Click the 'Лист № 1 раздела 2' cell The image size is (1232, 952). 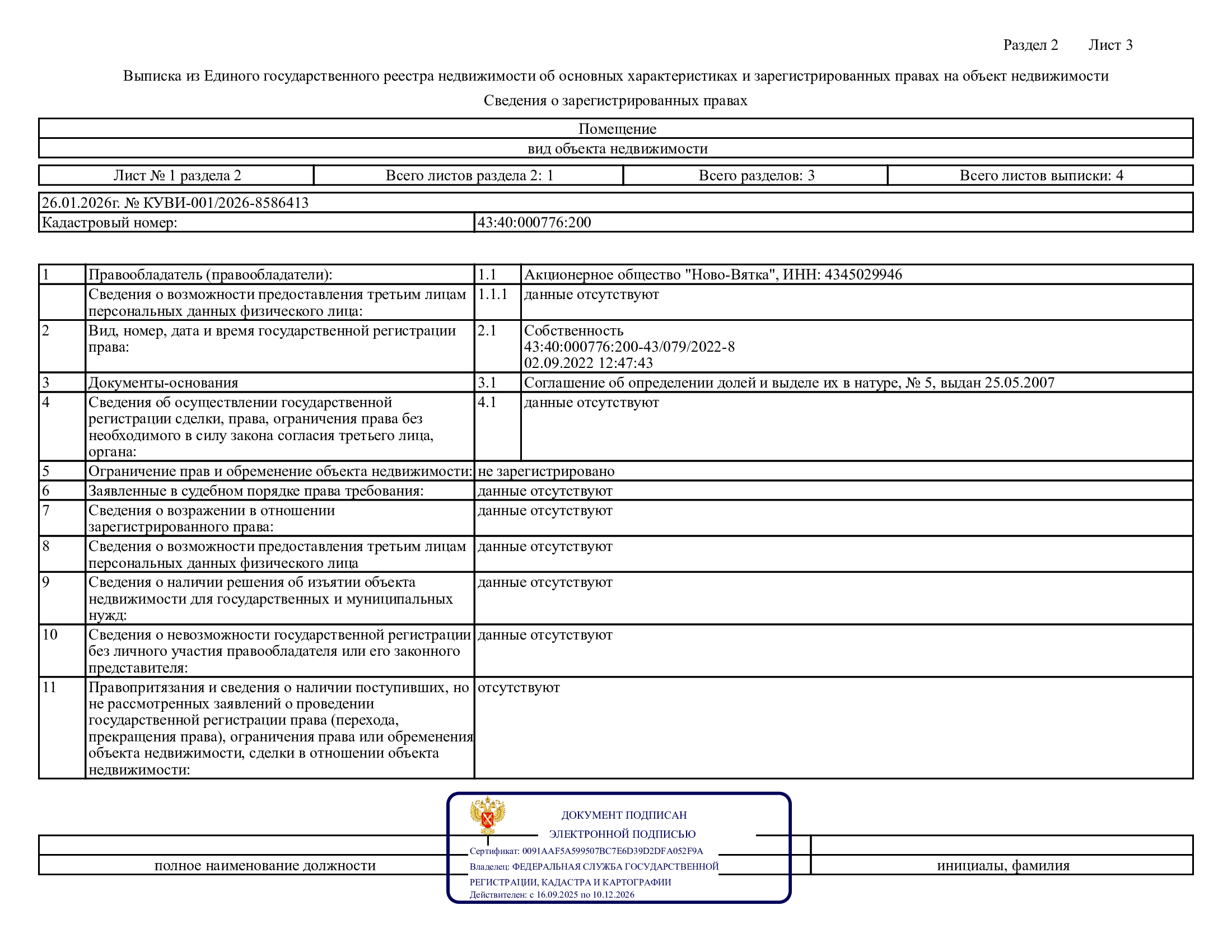pos(177,175)
